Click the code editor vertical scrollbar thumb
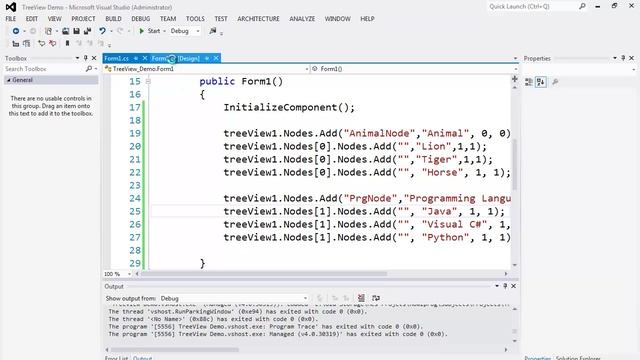 [x=515, y=164]
